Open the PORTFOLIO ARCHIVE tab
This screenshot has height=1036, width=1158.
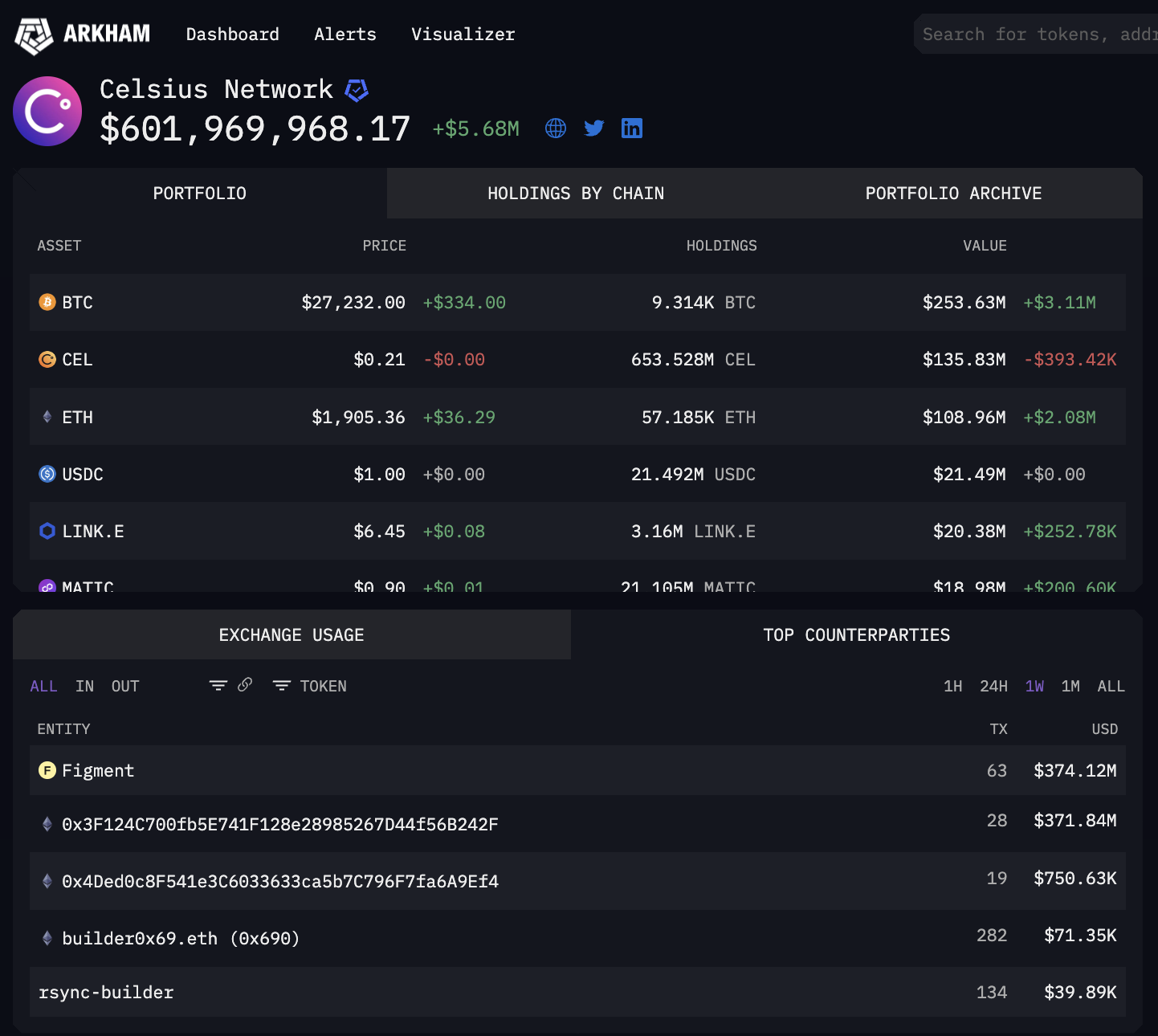tap(953, 193)
